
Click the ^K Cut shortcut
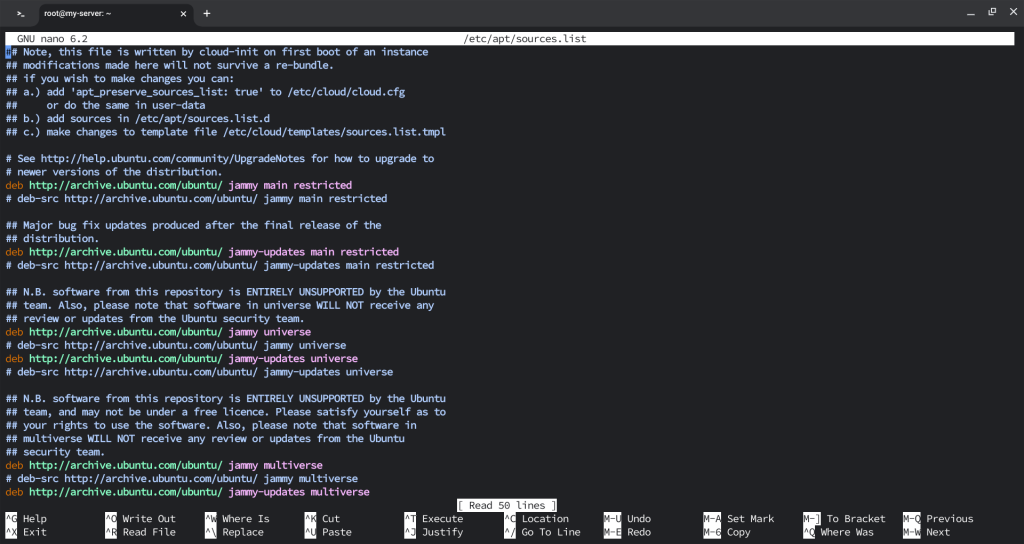323,519
